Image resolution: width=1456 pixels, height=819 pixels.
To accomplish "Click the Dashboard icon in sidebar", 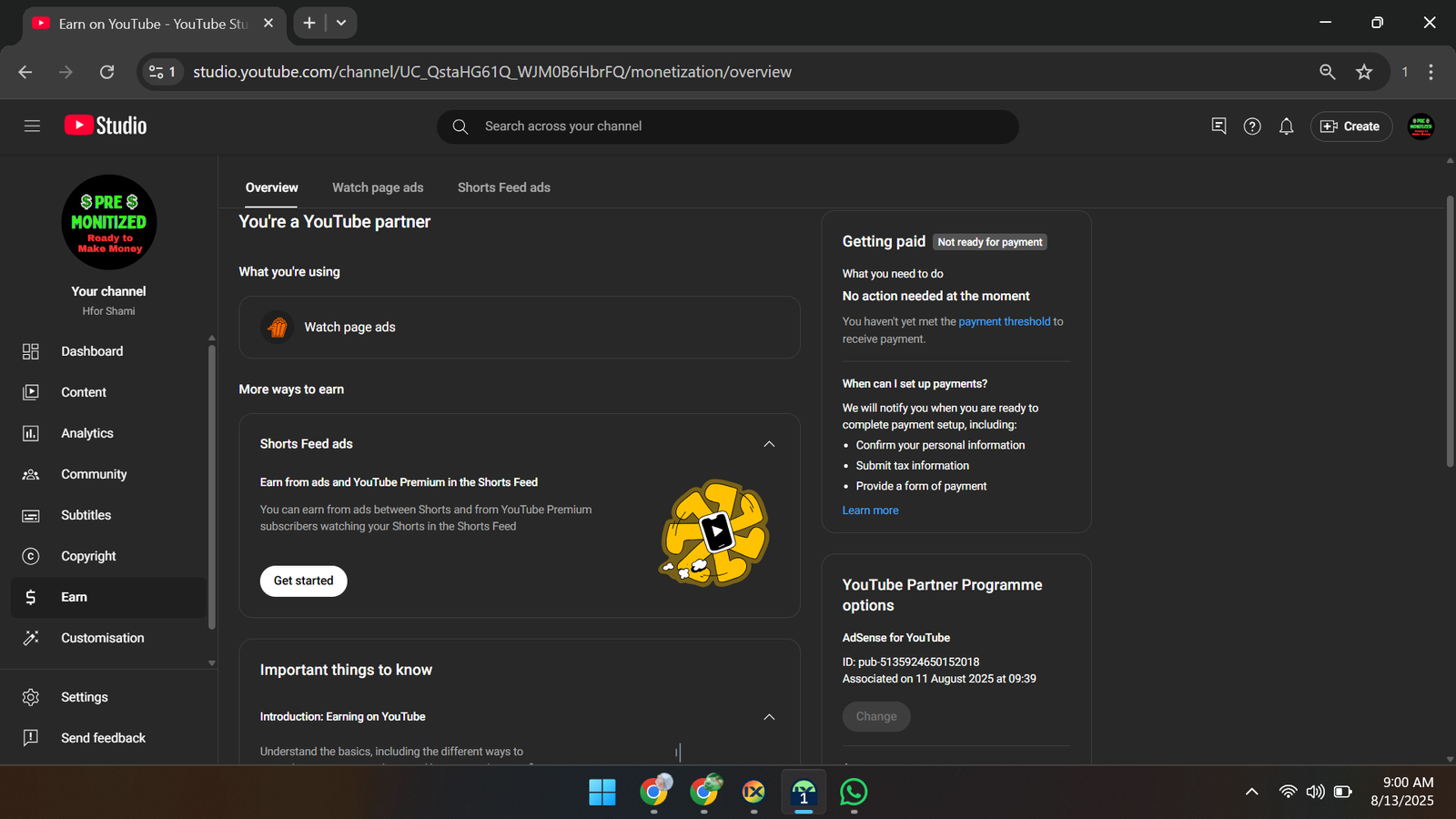I will (x=31, y=351).
